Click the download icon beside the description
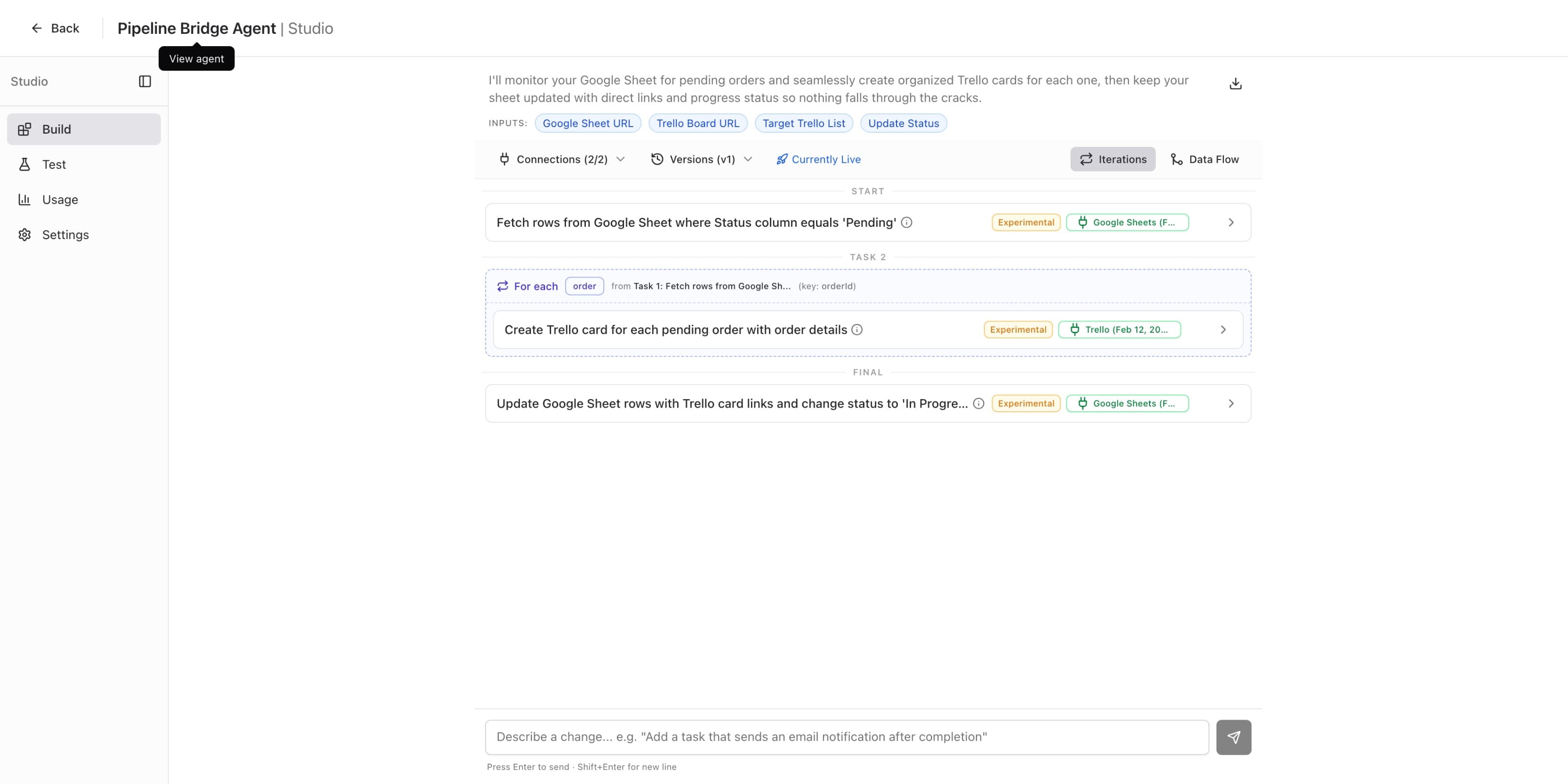The width and height of the screenshot is (1568, 784). point(1235,83)
